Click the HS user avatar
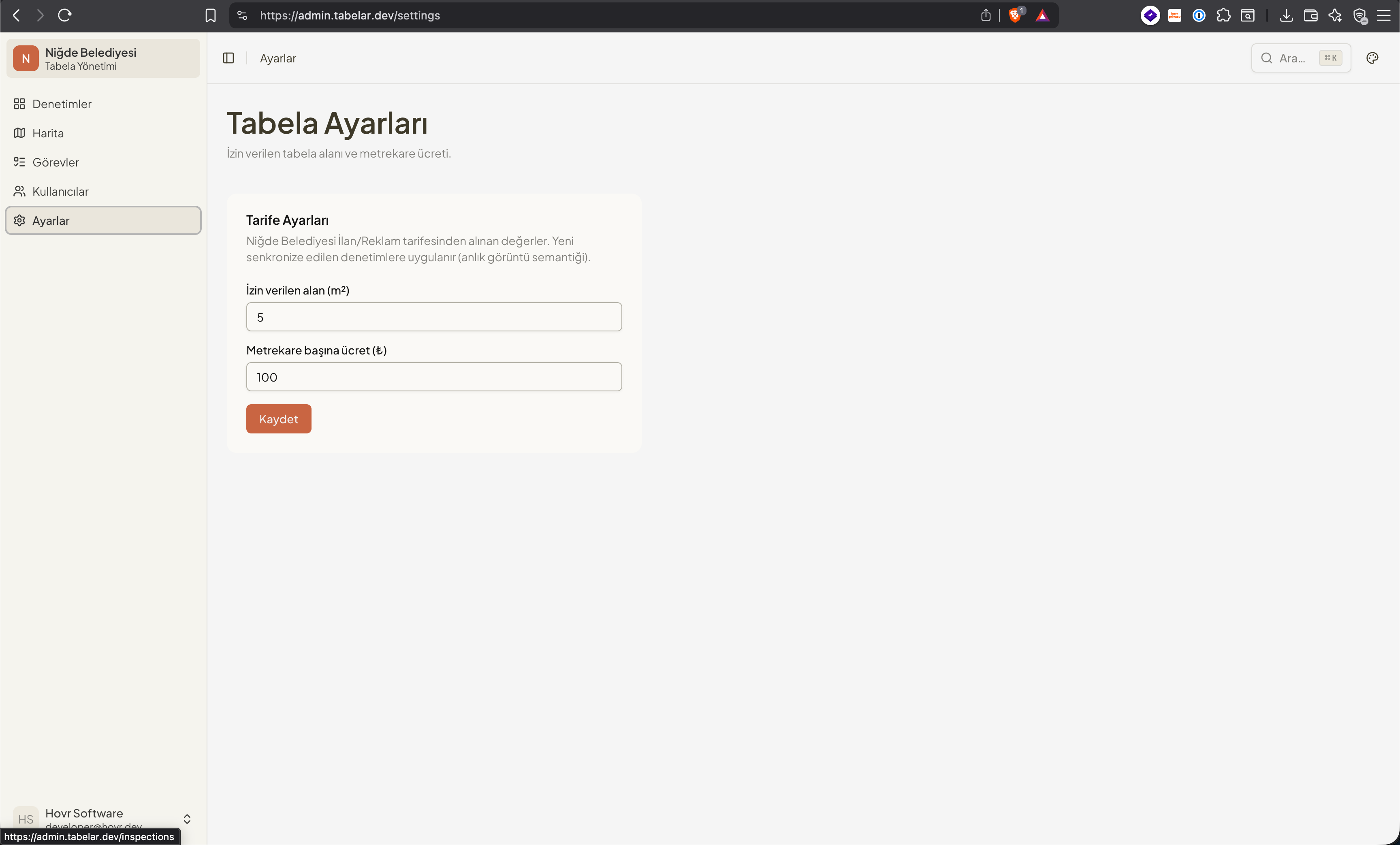 click(26, 818)
